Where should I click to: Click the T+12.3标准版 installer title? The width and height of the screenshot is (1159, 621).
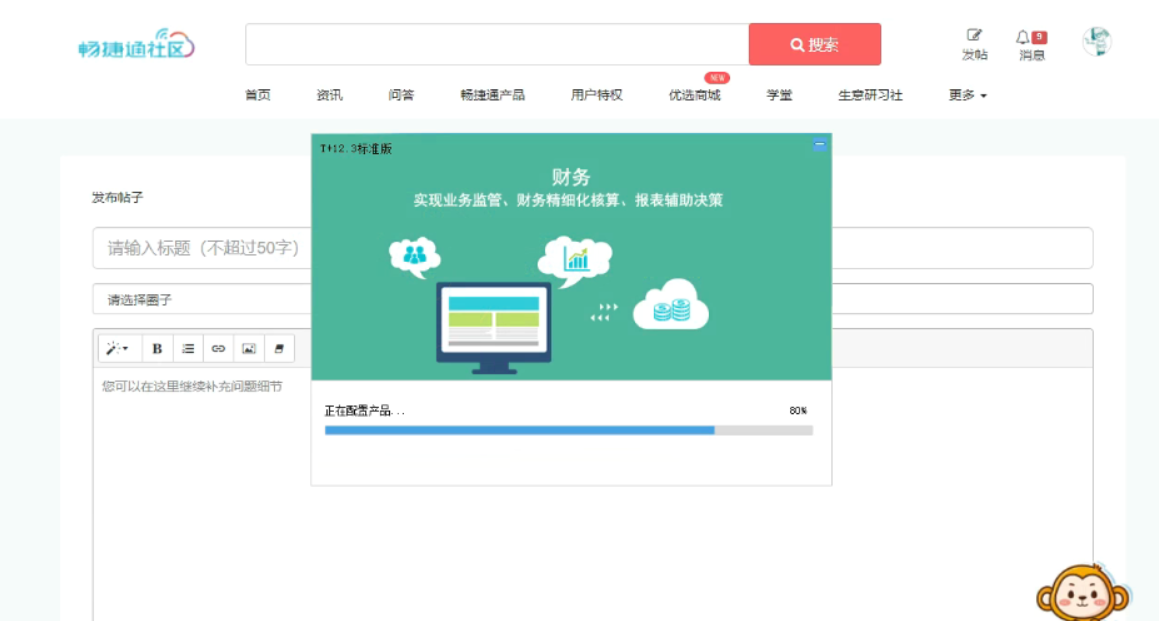point(356,149)
